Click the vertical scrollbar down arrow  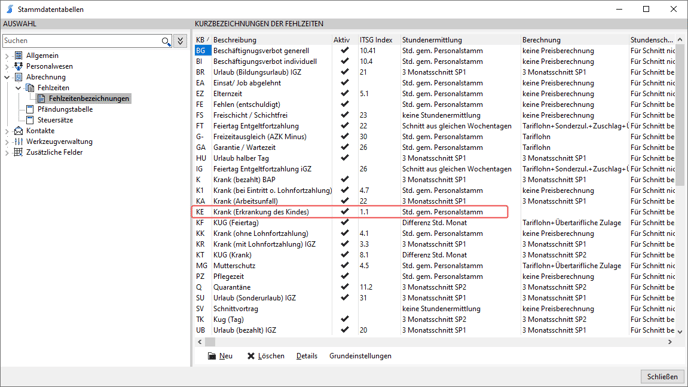680,332
